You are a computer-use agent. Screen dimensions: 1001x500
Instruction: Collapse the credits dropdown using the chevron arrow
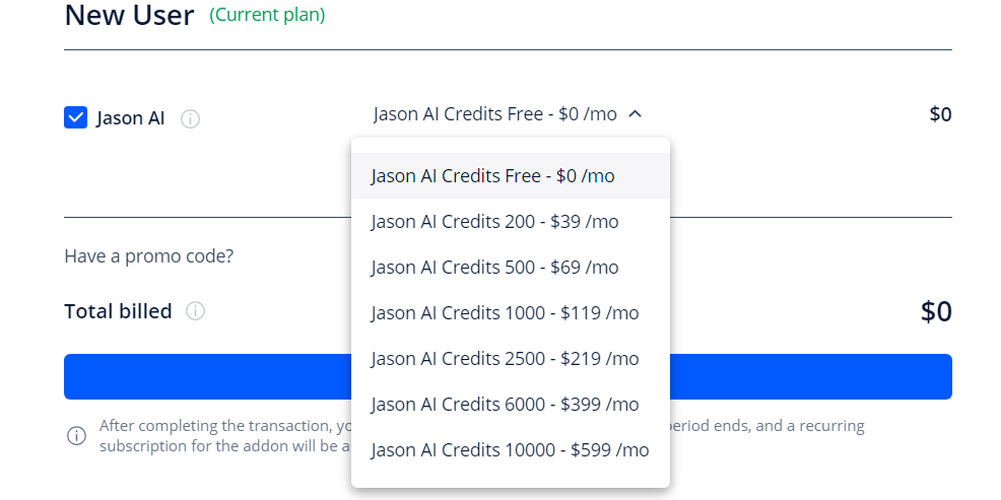pos(635,114)
